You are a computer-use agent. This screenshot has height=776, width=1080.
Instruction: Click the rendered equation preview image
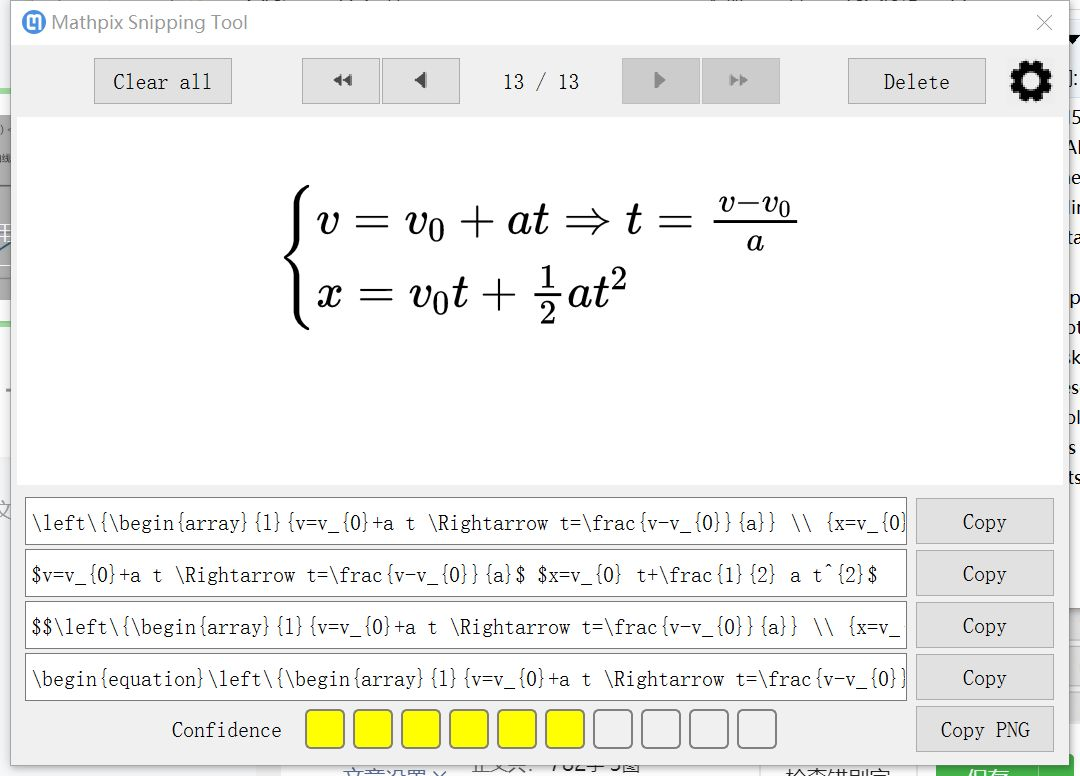[x=540, y=257]
